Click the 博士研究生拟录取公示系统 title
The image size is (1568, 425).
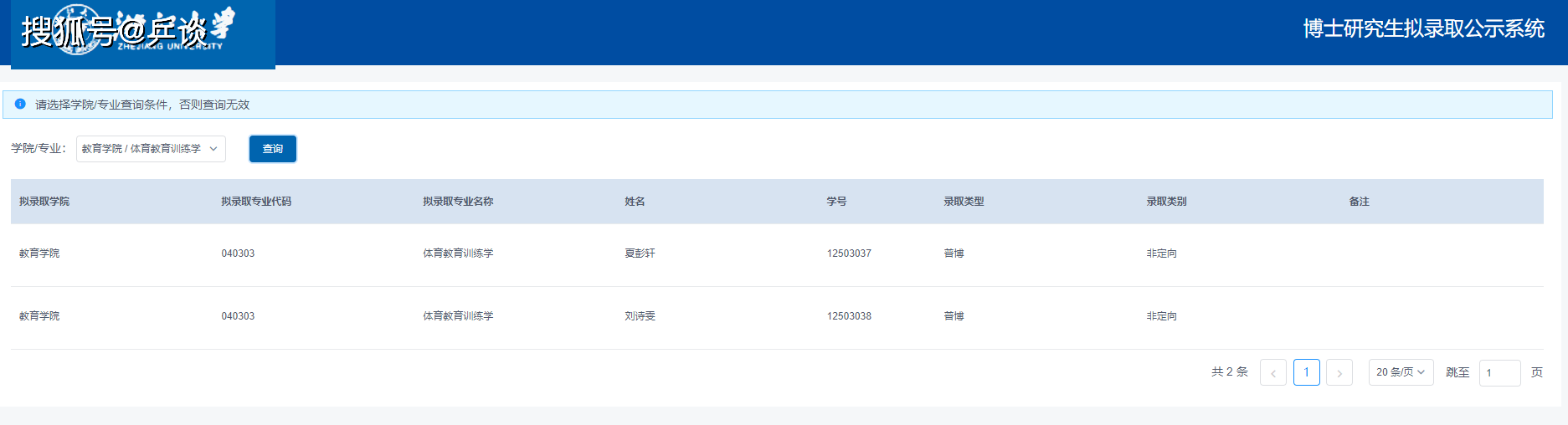click(1423, 28)
